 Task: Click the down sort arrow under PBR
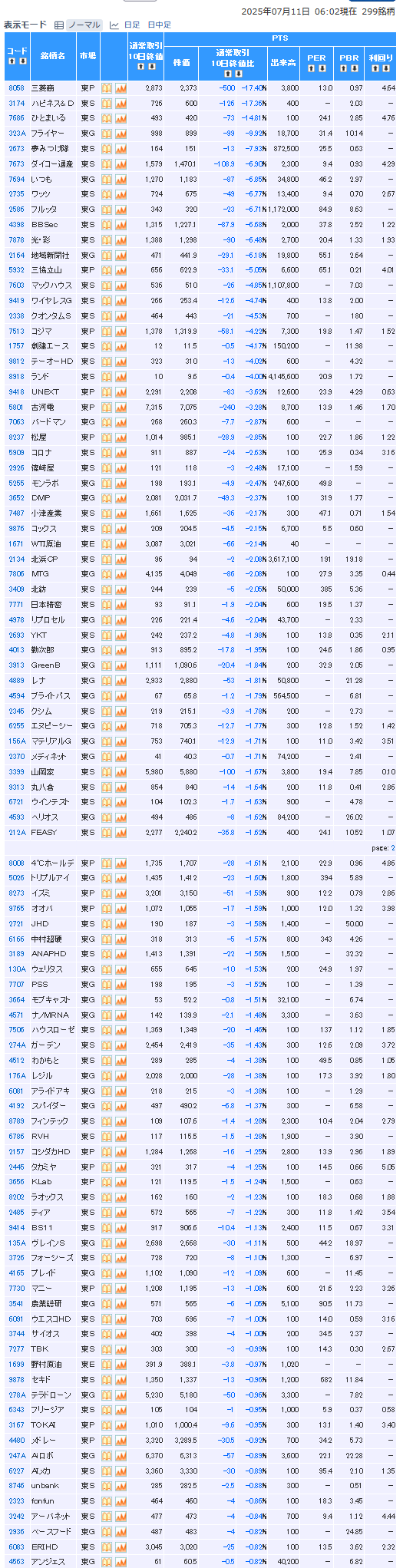pos(355,68)
